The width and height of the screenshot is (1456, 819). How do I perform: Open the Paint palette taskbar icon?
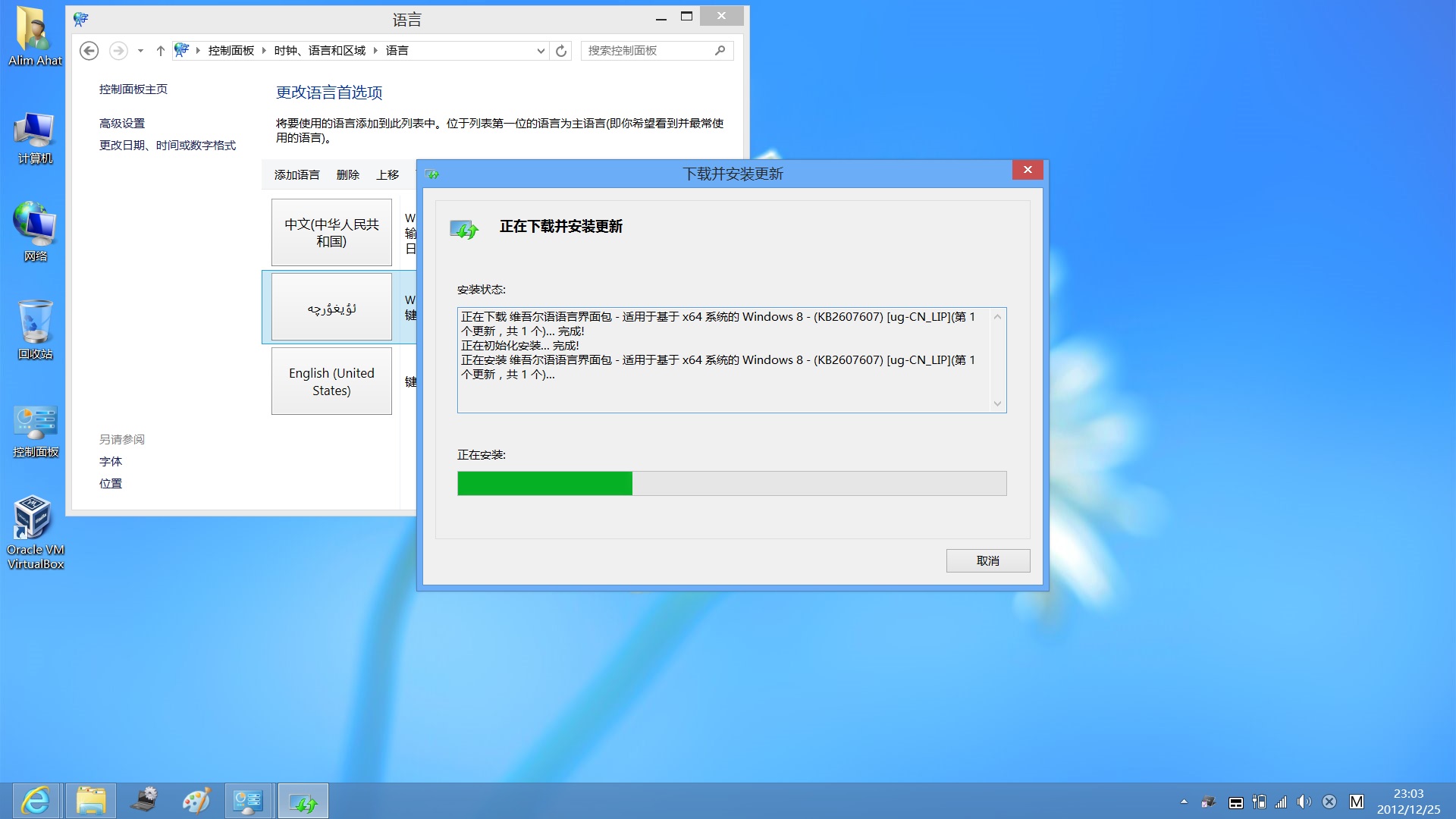point(196,802)
